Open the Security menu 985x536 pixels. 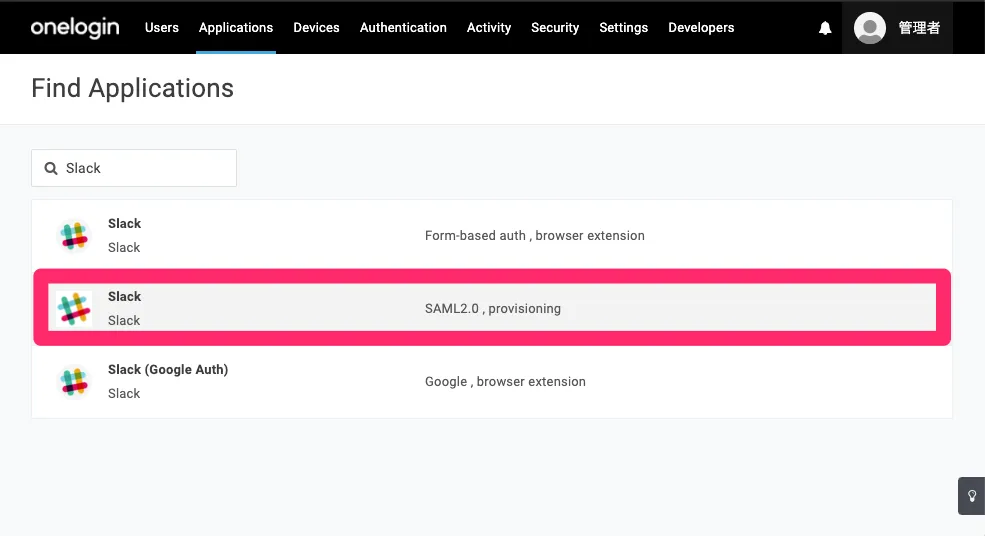point(555,27)
